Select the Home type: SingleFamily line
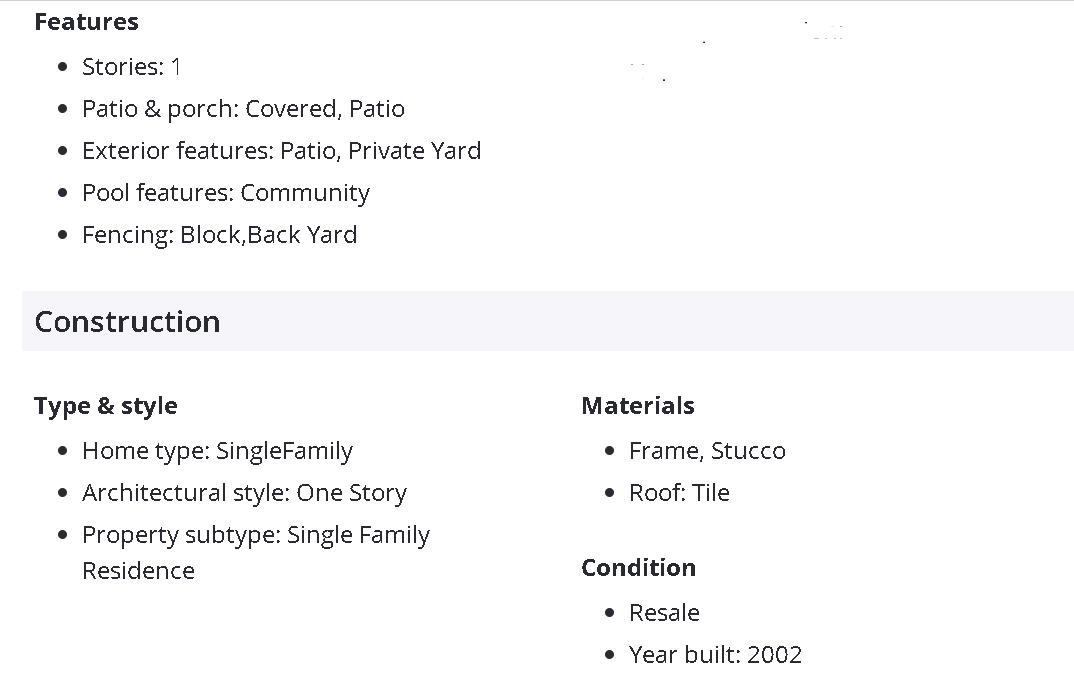 tap(217, 451)
